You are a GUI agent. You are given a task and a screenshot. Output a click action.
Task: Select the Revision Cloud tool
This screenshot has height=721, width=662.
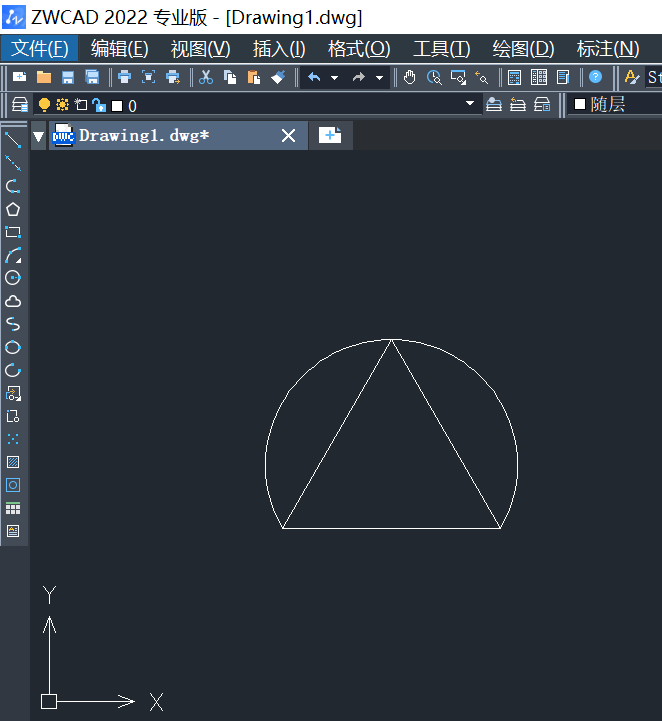click(x=13, y=301)
